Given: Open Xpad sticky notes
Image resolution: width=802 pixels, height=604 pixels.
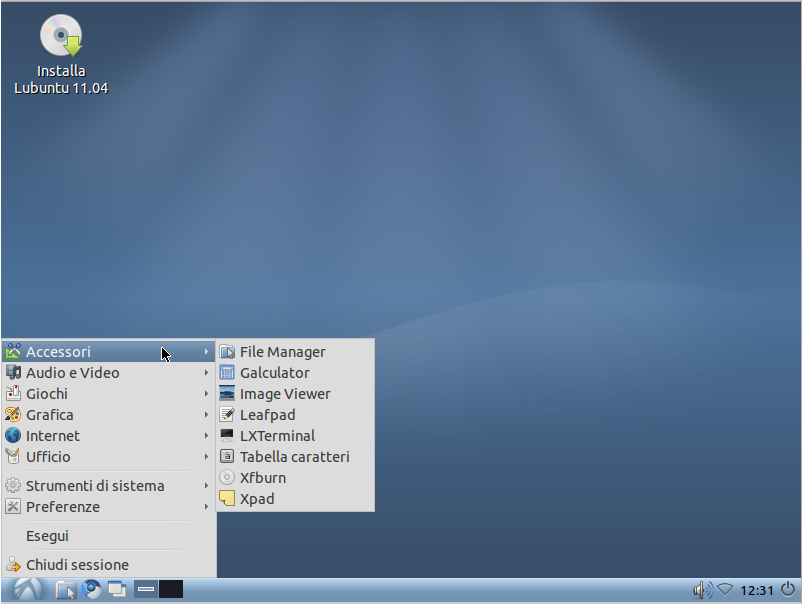Looking at the screenshot, I should click(296, 499).
